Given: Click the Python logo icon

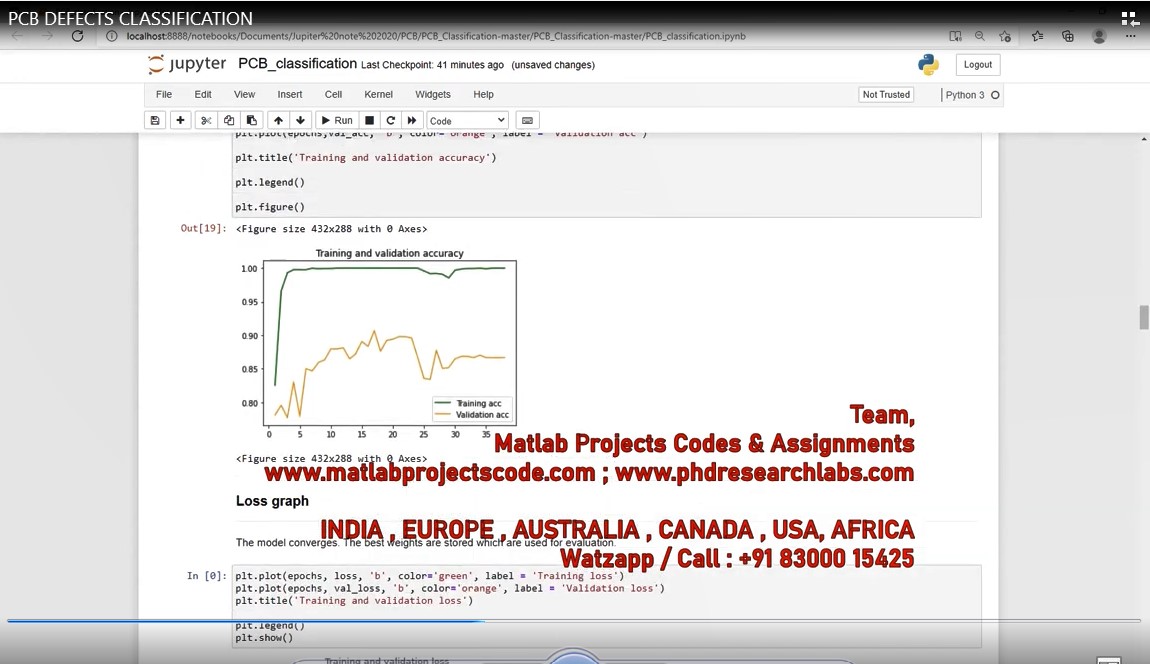Looking at the screenshot, I should click(x=929, y=65).
